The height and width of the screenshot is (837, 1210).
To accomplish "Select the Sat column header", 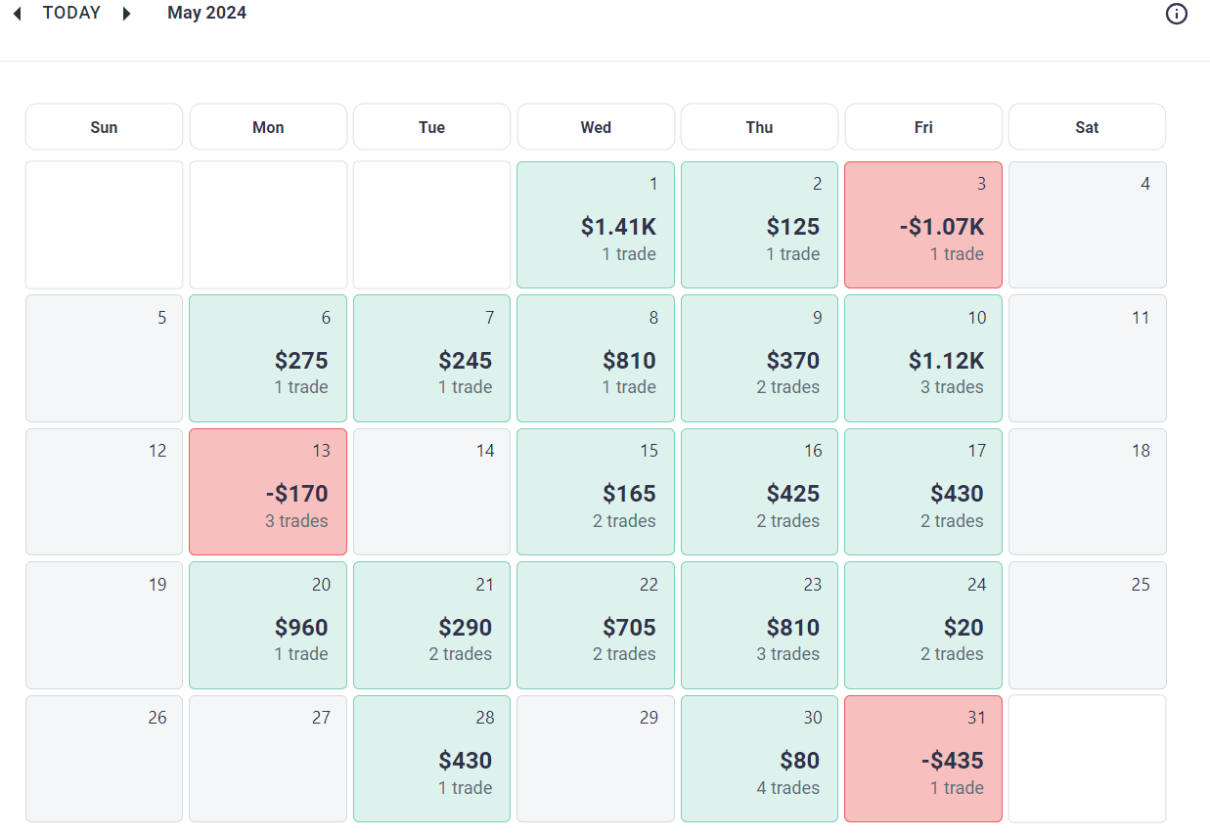I will coord(1087,127).
